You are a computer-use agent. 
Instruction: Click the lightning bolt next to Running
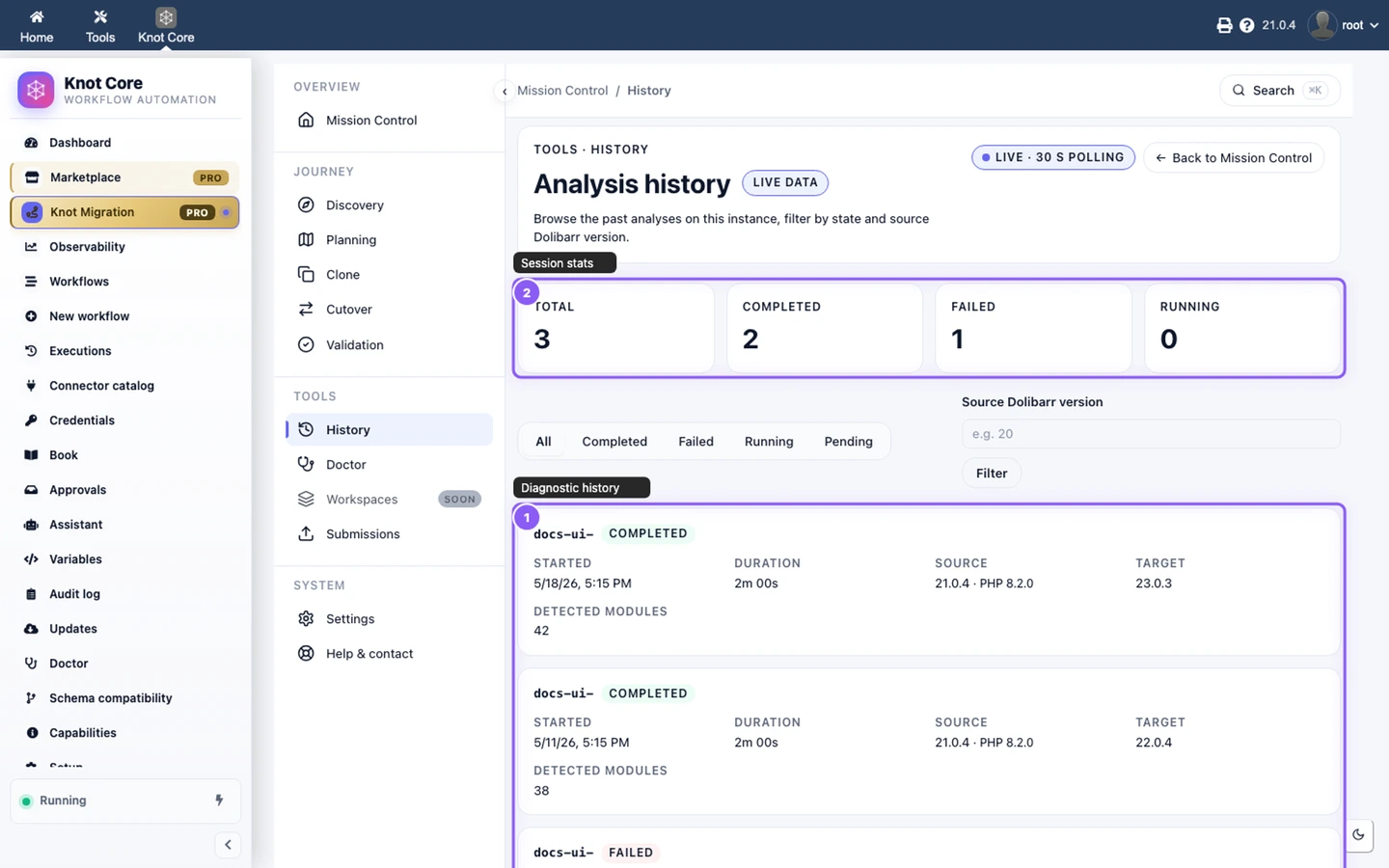219,800
